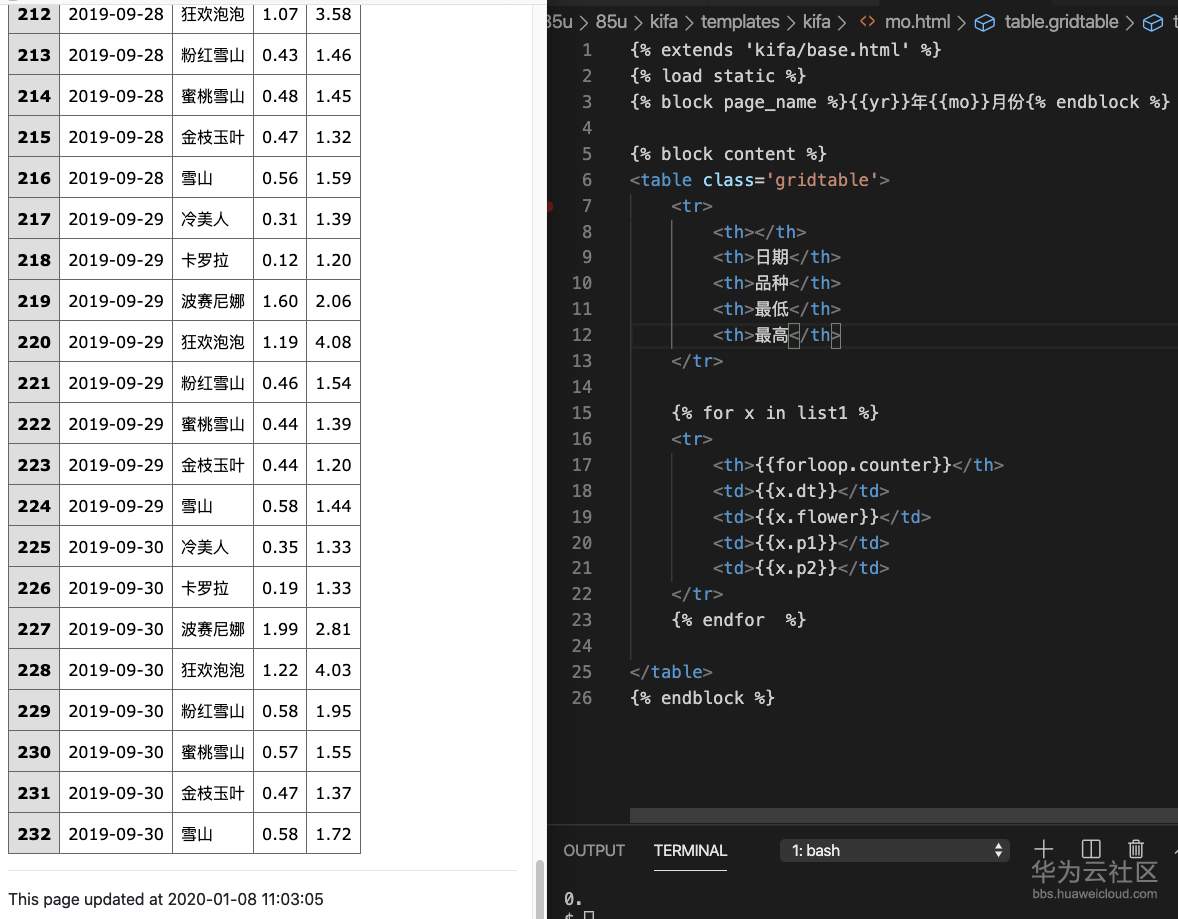
Task: Click line number 26 in gutter
Action: (x=581, y=697)
